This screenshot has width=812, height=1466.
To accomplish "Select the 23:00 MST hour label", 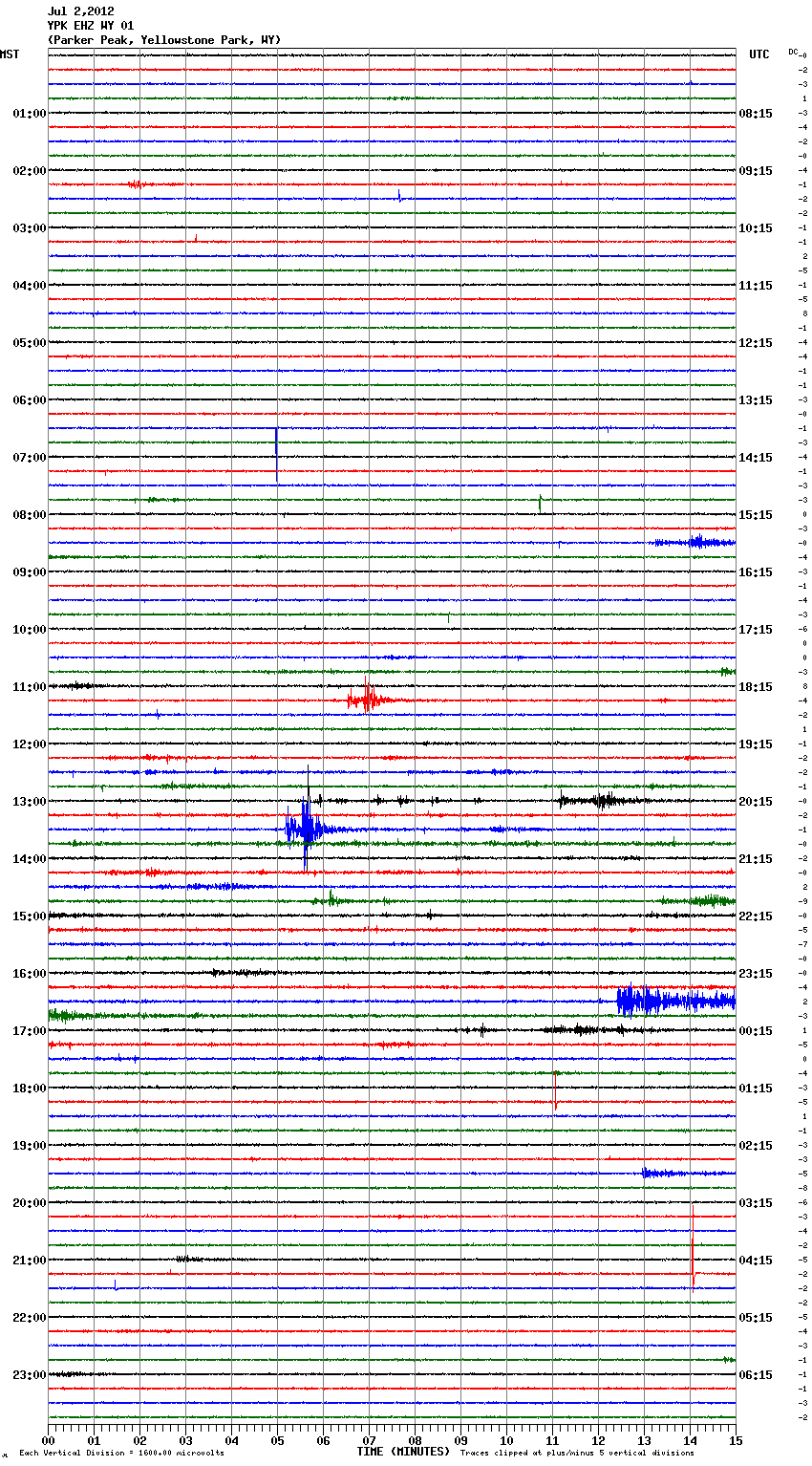I will pyautogui.click(x=30, y=1375).
